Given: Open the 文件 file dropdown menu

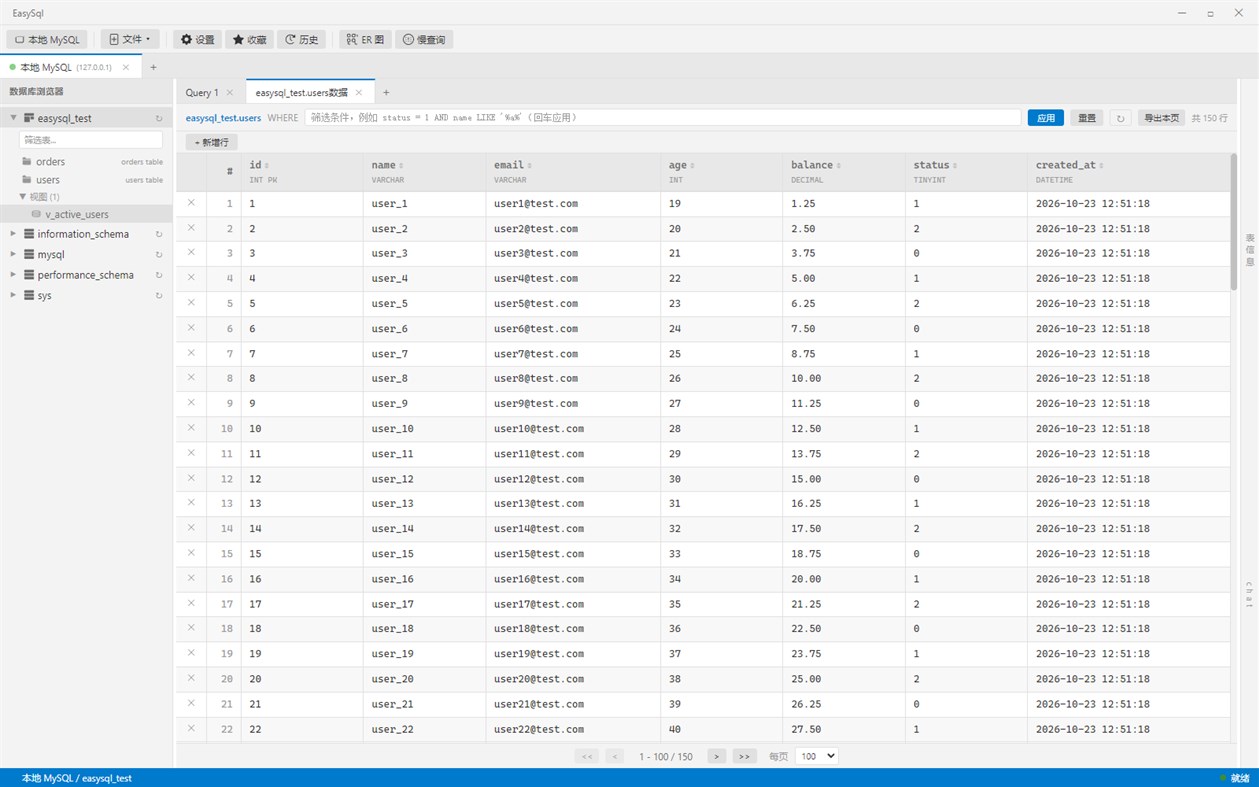Looking at the screenshot, I should pyautogui.click(x=130, y=40).
